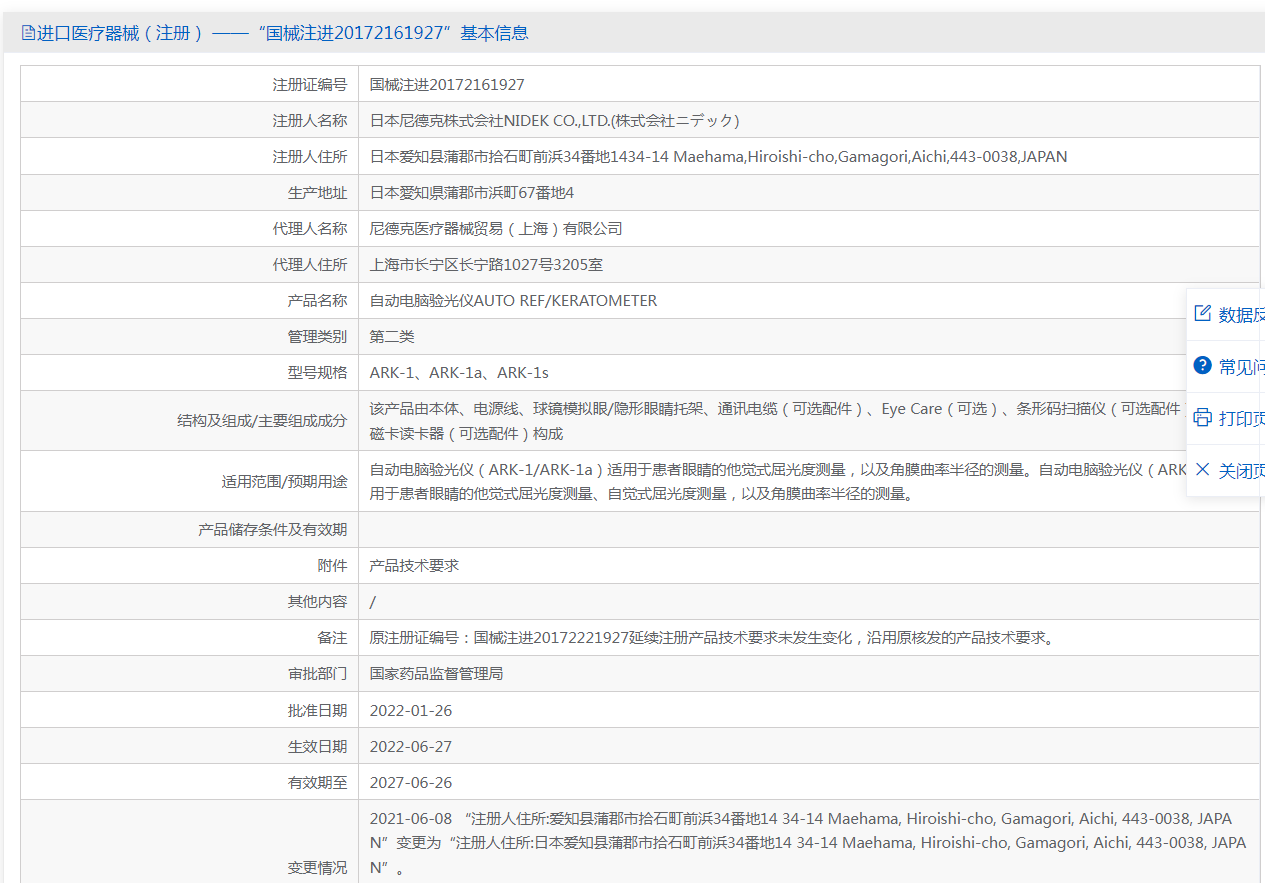This screenshot has height=883, width=1265.
Task: Click the 生效日期 label
Action: click(318, 746)
